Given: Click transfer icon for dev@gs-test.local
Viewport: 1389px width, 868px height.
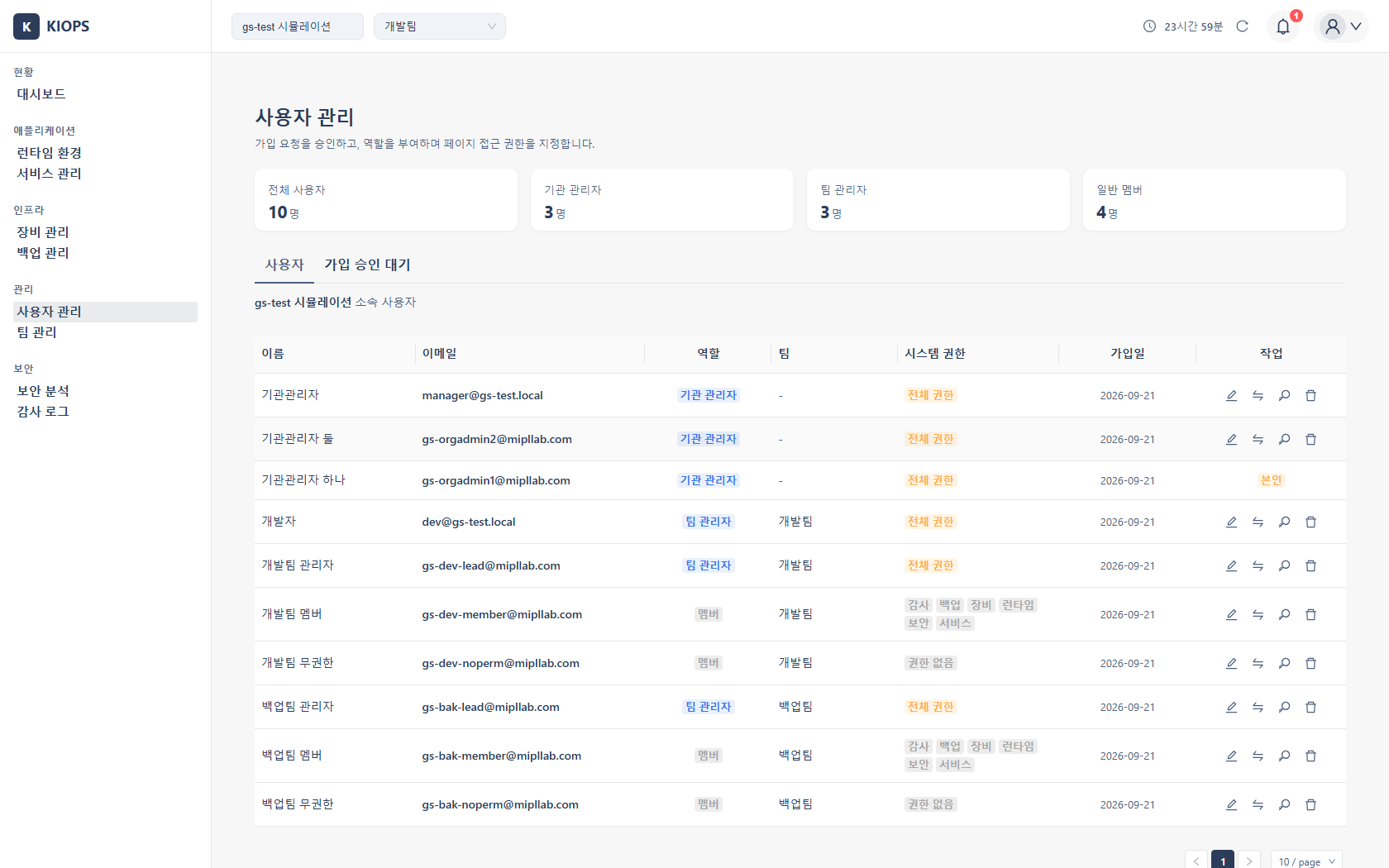Looking at the screenshot, I should pyautogui.click(x=1258, y=522).
